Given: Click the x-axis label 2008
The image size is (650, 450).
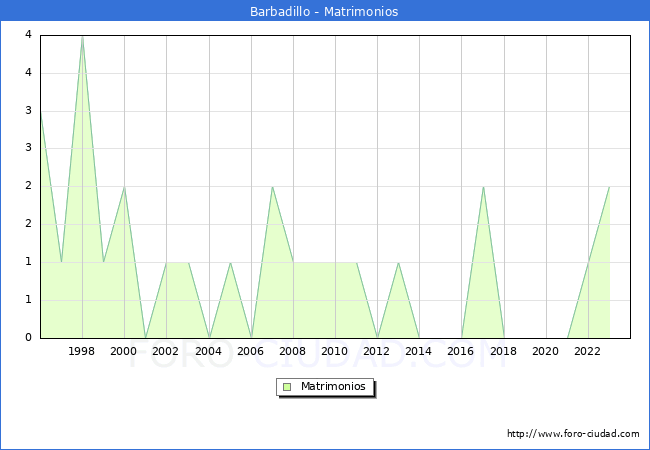Looking at the screenshot, I should (x=292, y=351).
